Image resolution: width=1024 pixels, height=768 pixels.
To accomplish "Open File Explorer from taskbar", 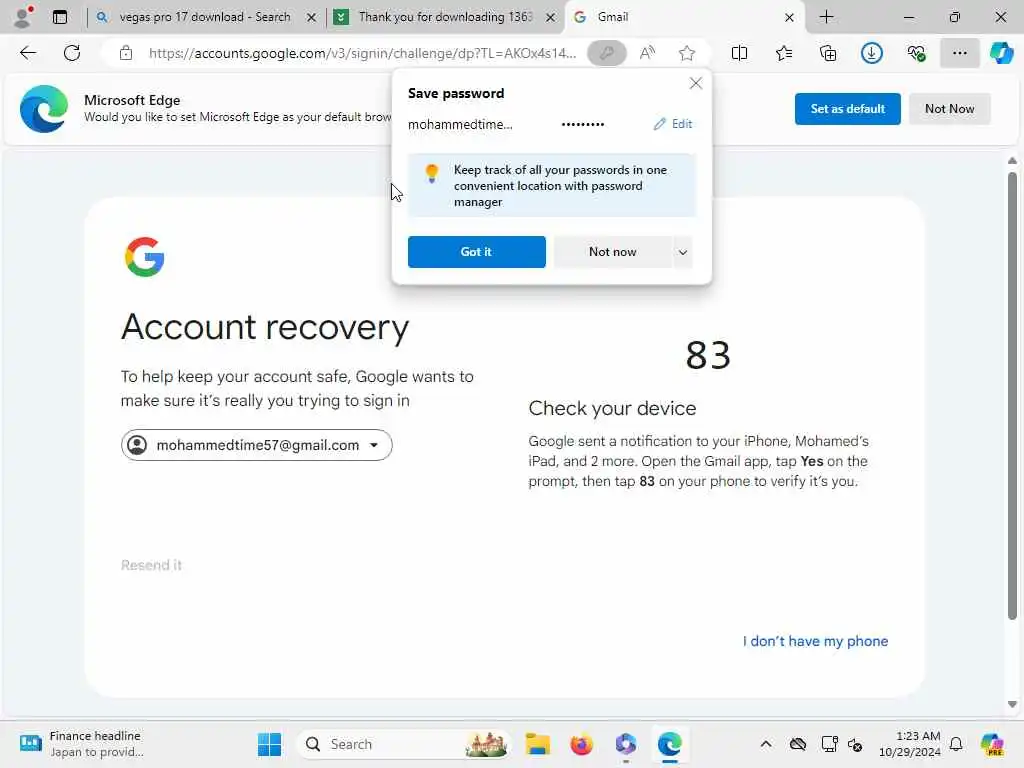I will [x=537, y=744].
